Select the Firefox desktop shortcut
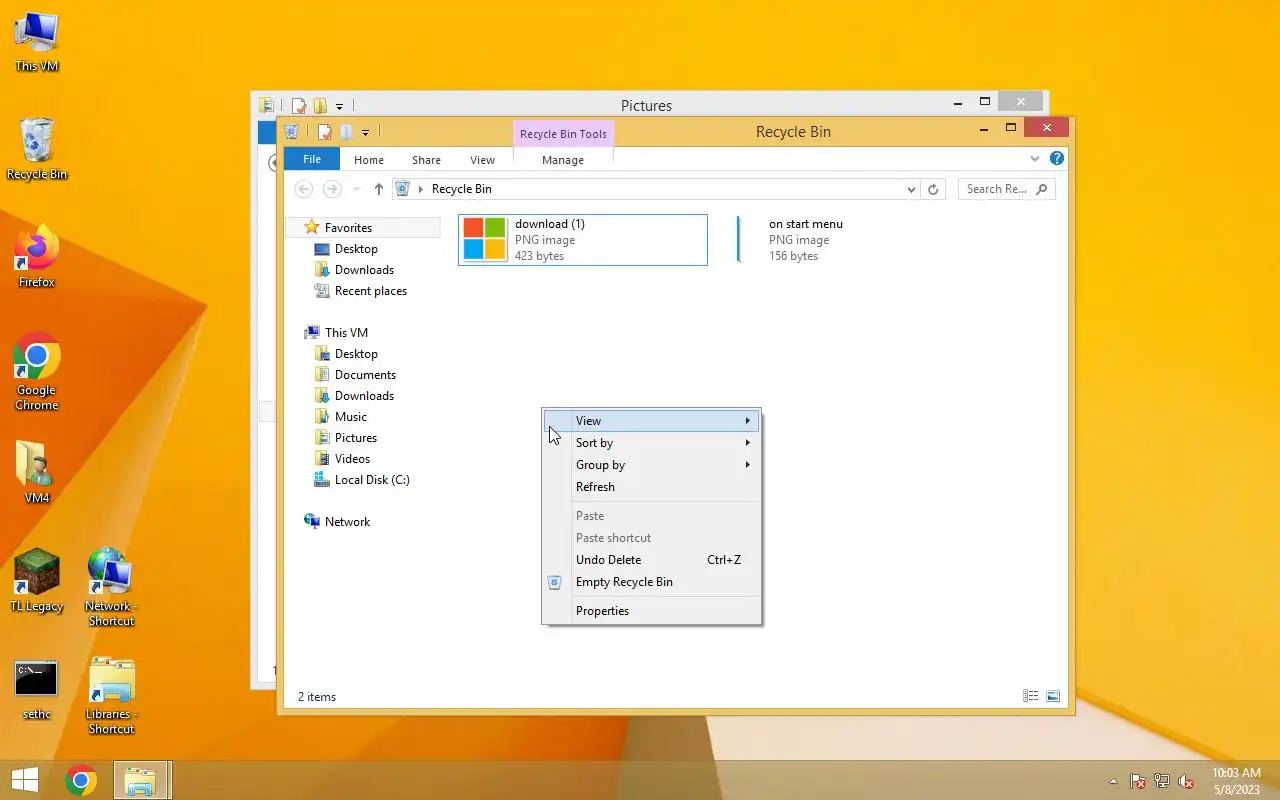The height and width of the screenshot is (800, 1280). click(37, 257)
